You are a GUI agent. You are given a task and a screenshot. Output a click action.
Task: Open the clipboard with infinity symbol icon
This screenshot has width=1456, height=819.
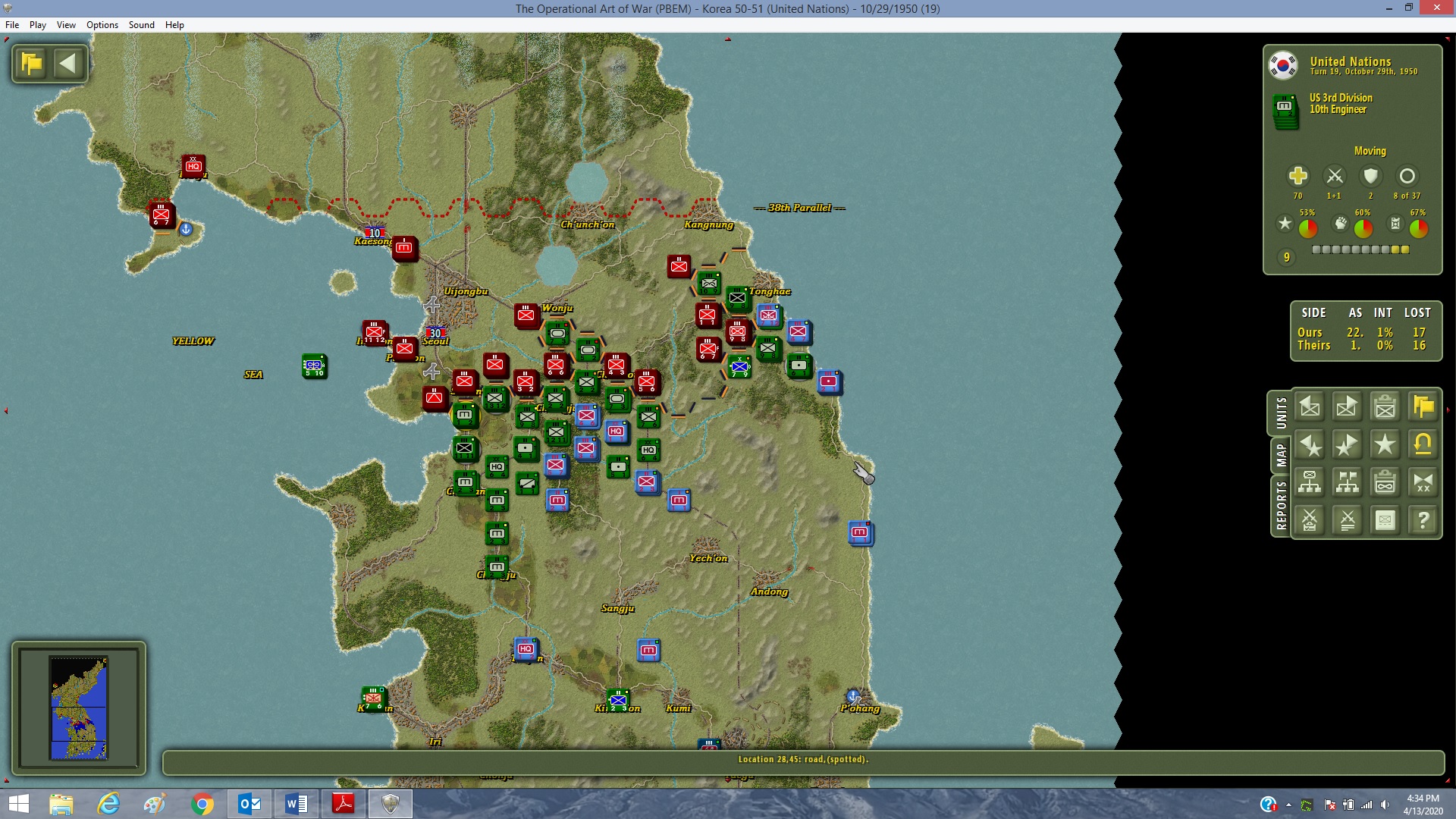click(x=1385, y=482)
